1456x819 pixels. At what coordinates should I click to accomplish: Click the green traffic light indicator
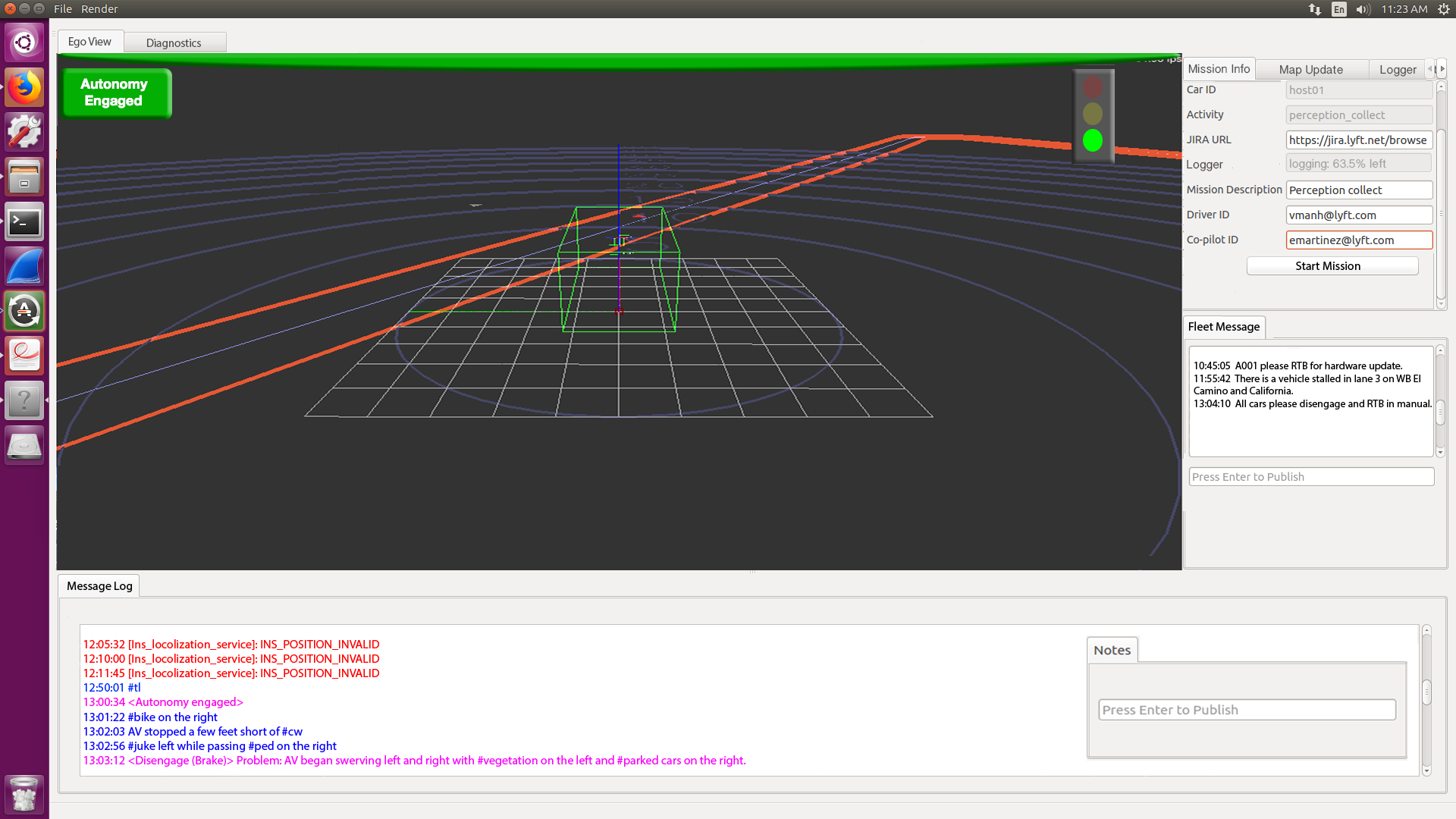point(1092,140)
